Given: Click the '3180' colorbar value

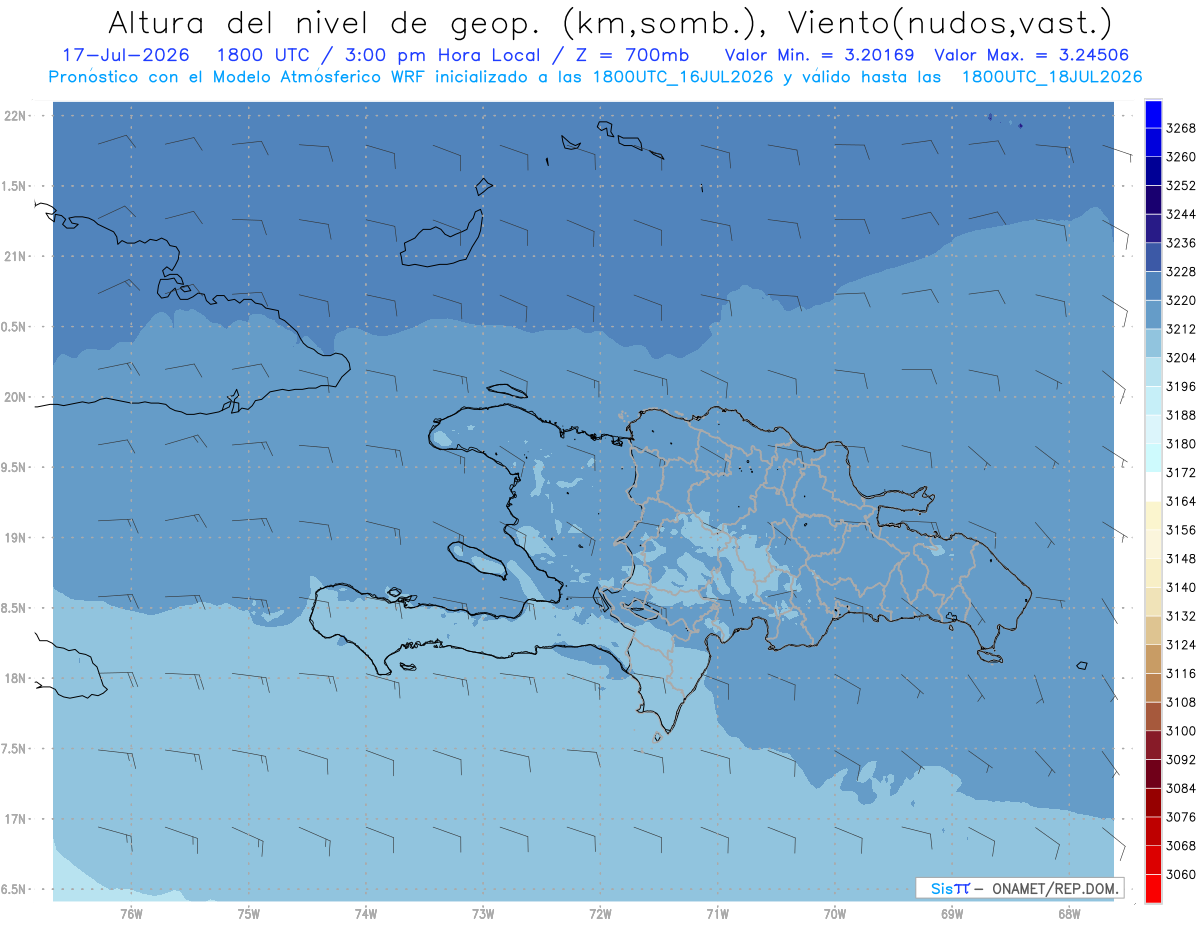Looking at the screenshot, I should tap(1181, 444).
